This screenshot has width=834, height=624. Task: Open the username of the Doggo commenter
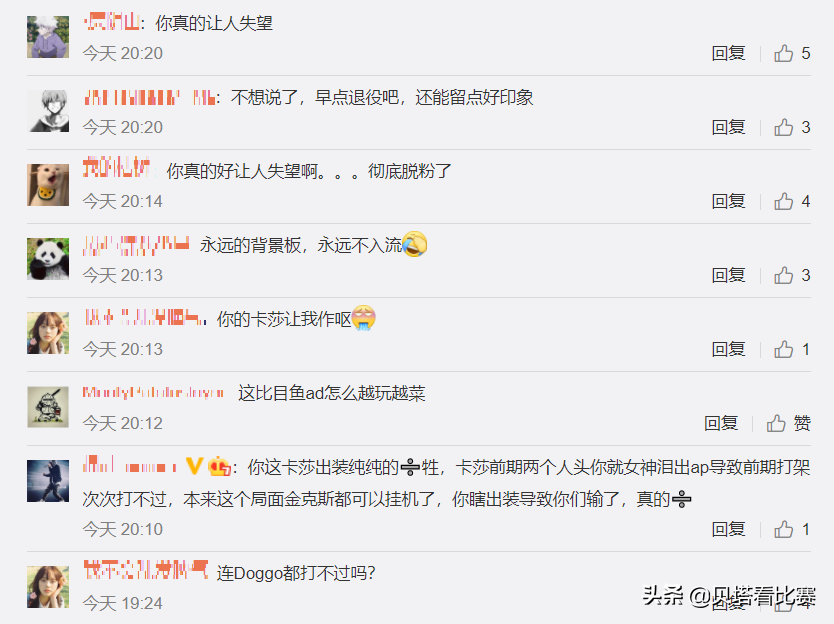tap(145, 570)
